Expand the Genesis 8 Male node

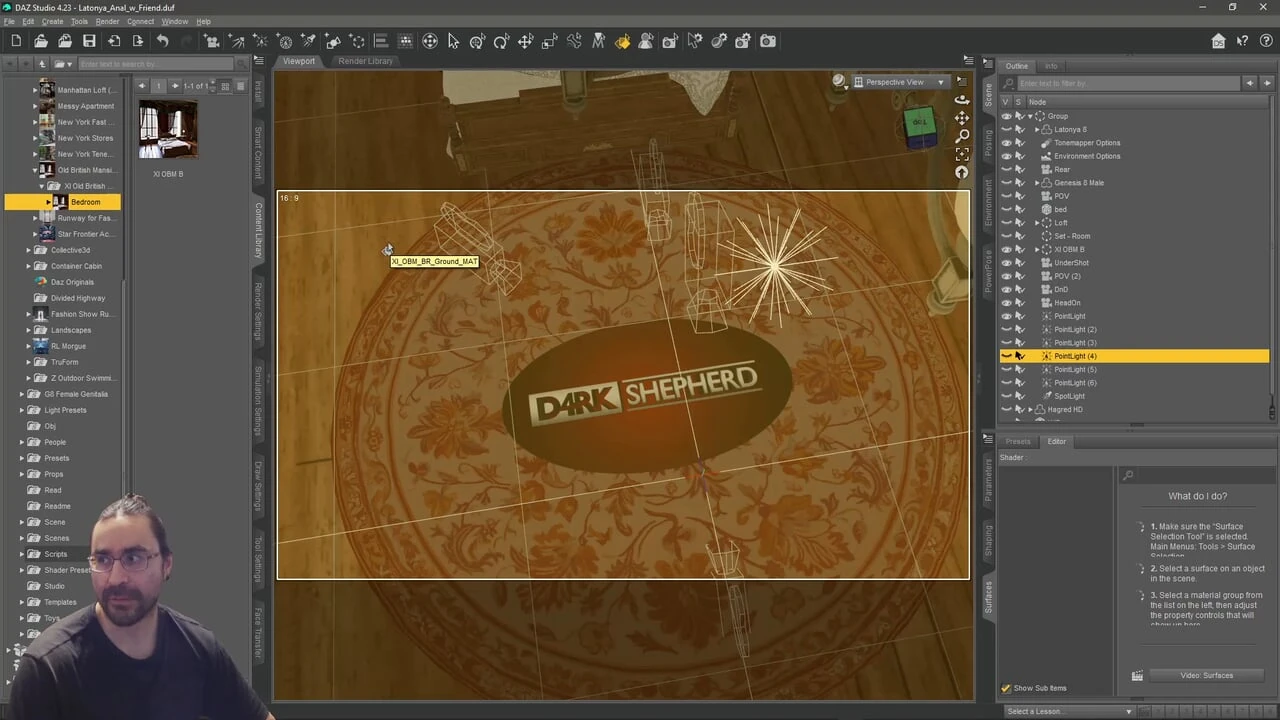click(x=1037, y=183)
